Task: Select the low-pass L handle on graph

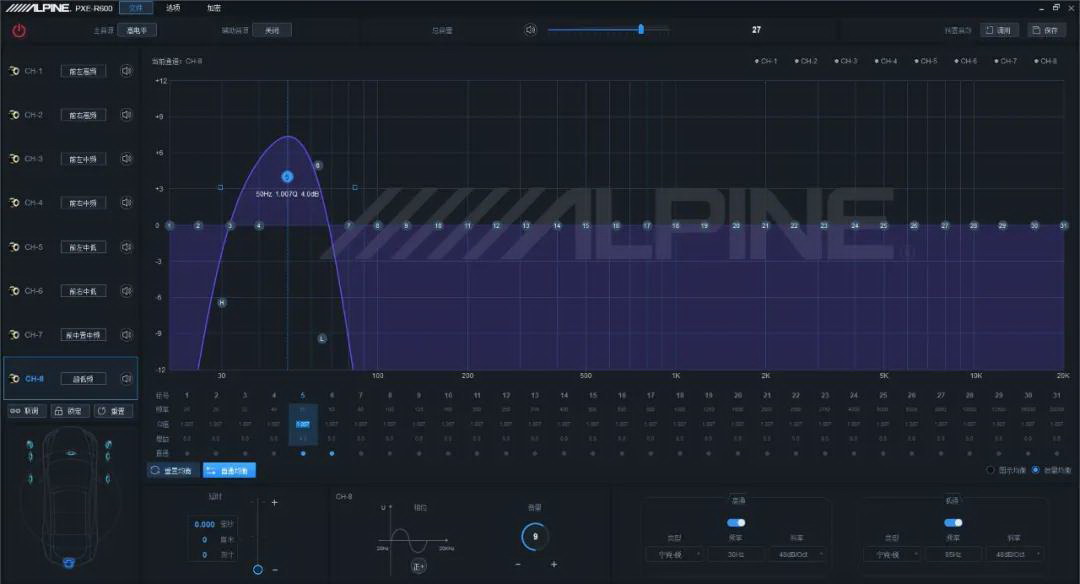Action: pos(322,338)
